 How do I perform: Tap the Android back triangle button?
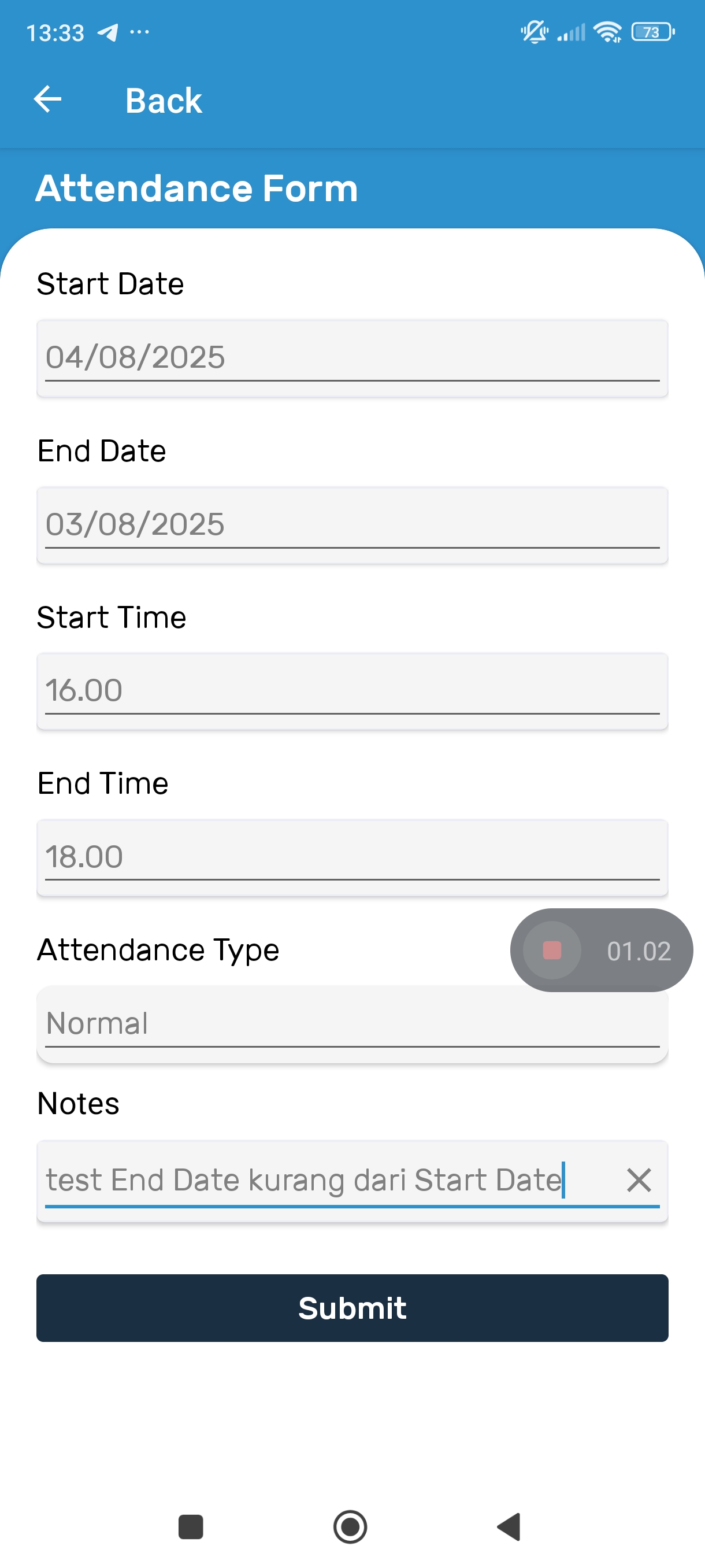coord(509,1526)
